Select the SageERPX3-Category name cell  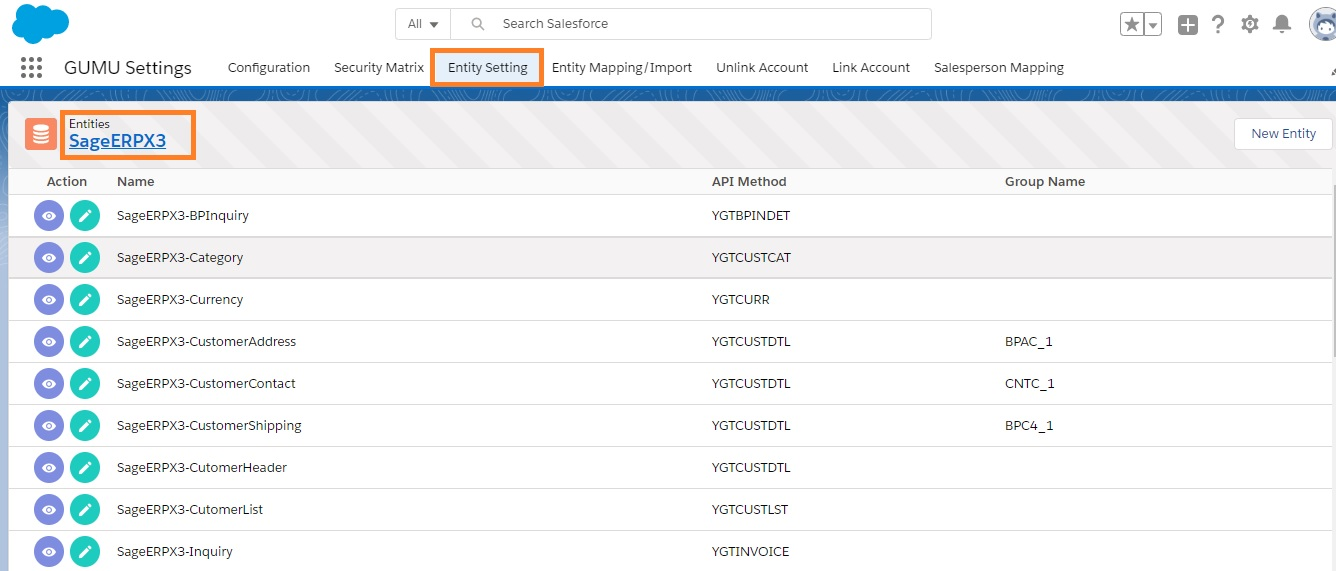180,257
